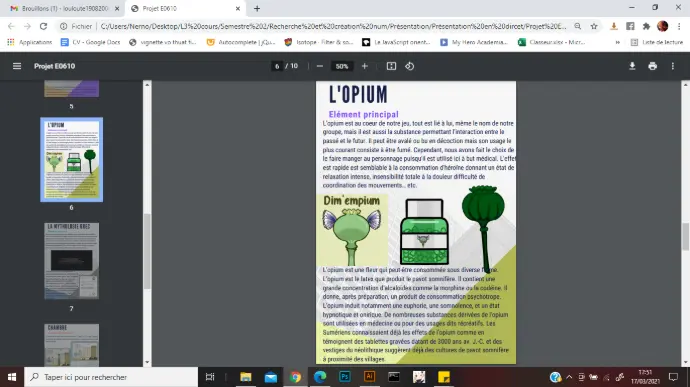
Task: Zoom out with the minus button
Action: pos(320,66)
